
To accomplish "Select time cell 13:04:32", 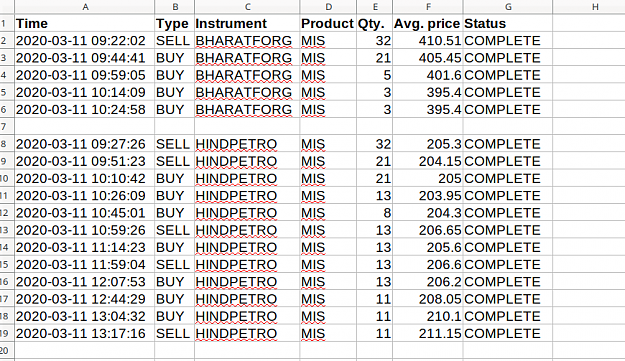I will (85, 316).
